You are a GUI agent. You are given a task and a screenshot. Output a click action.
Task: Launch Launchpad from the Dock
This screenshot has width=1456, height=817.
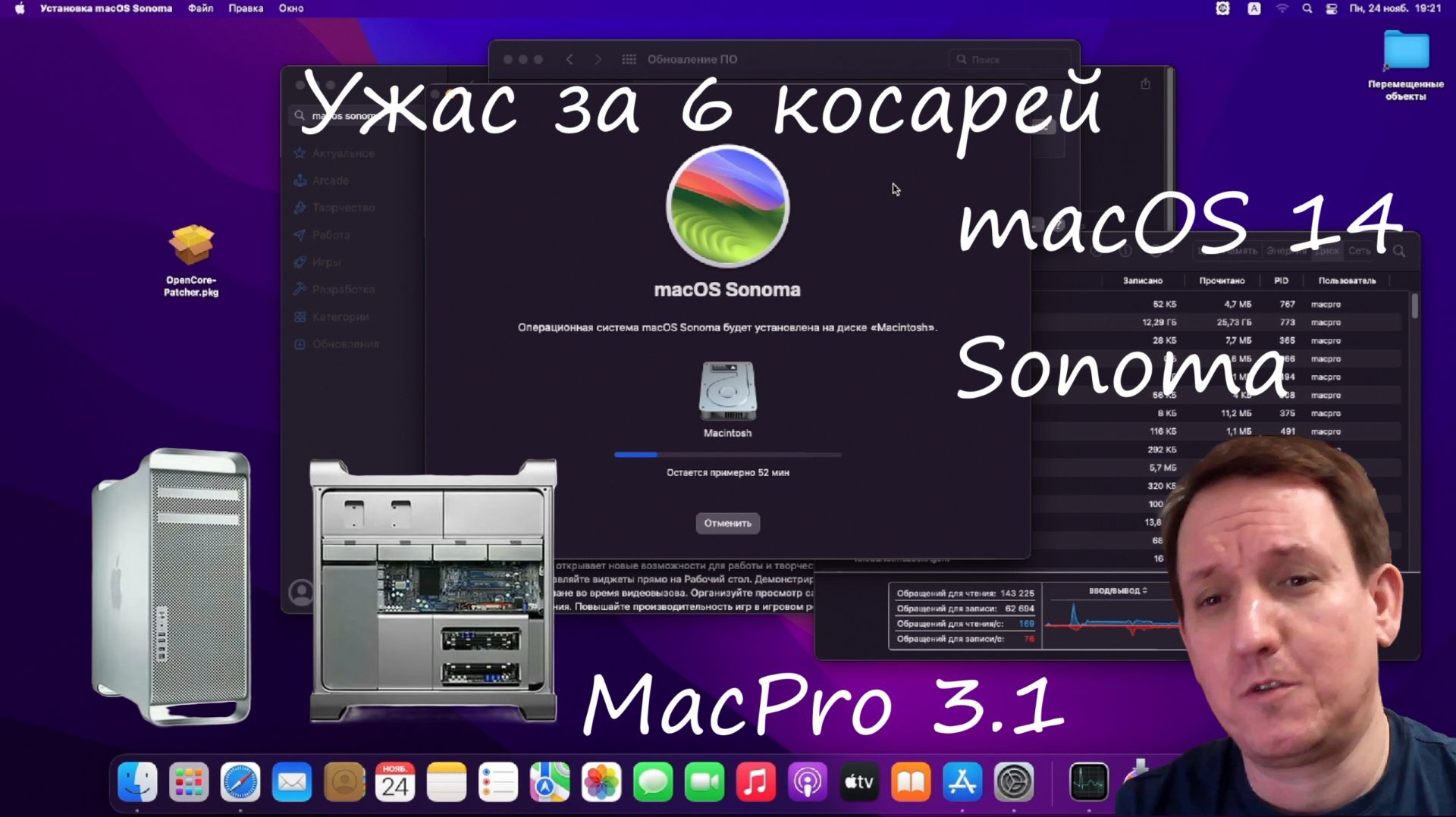coord(189,782)
